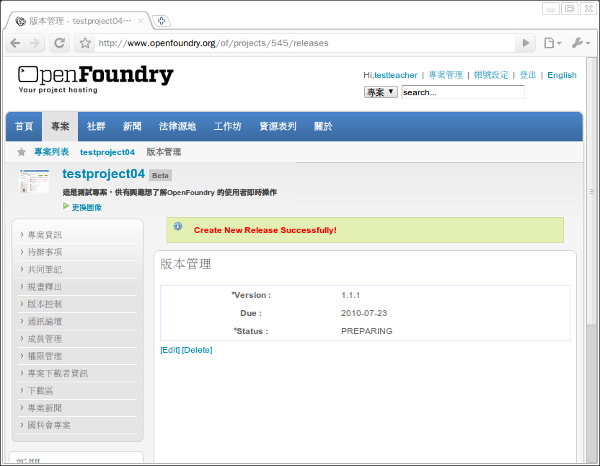
Task: Open the page menu icon
Action: point(552,43)
